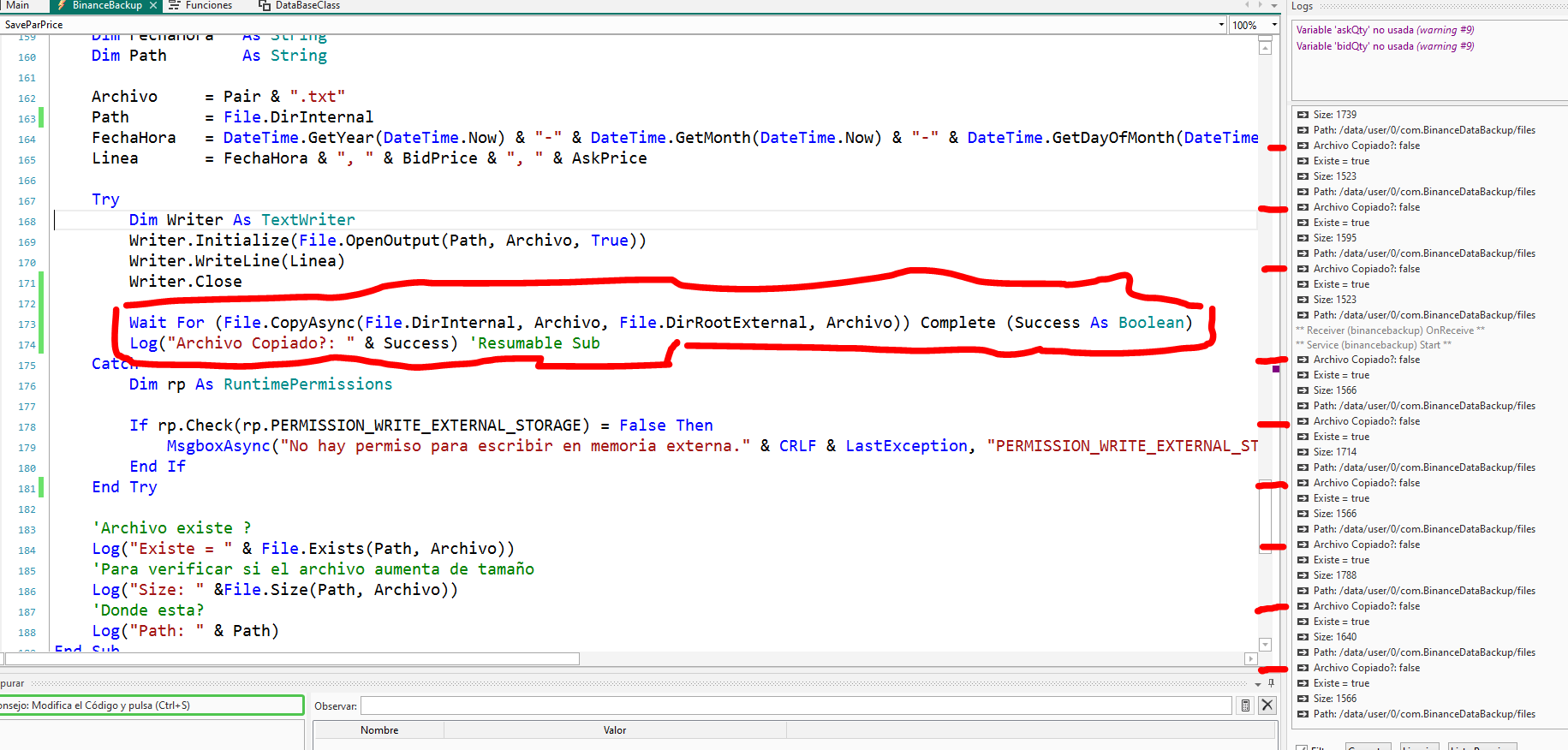
Task: Click the code editor scroll-down arrow
Action: tap(1265, 645)
